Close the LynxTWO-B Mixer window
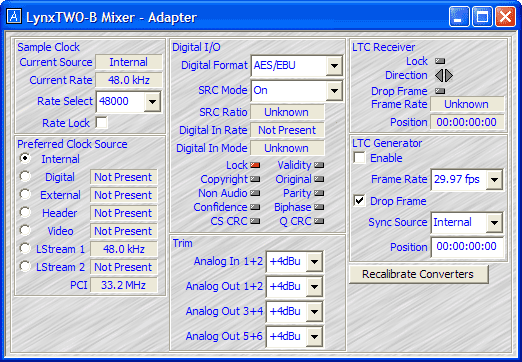Screen dimensions: 522x362 505,17
